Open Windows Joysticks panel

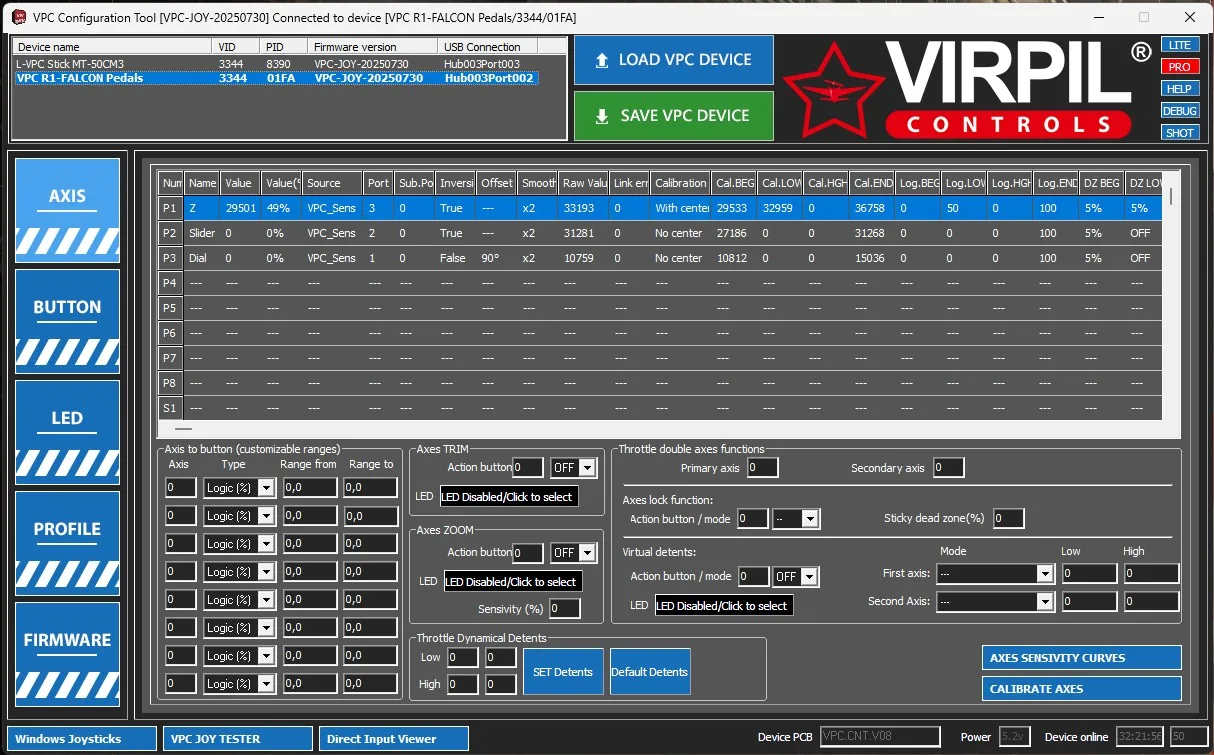pyautogui.click(x=82, y=739)
